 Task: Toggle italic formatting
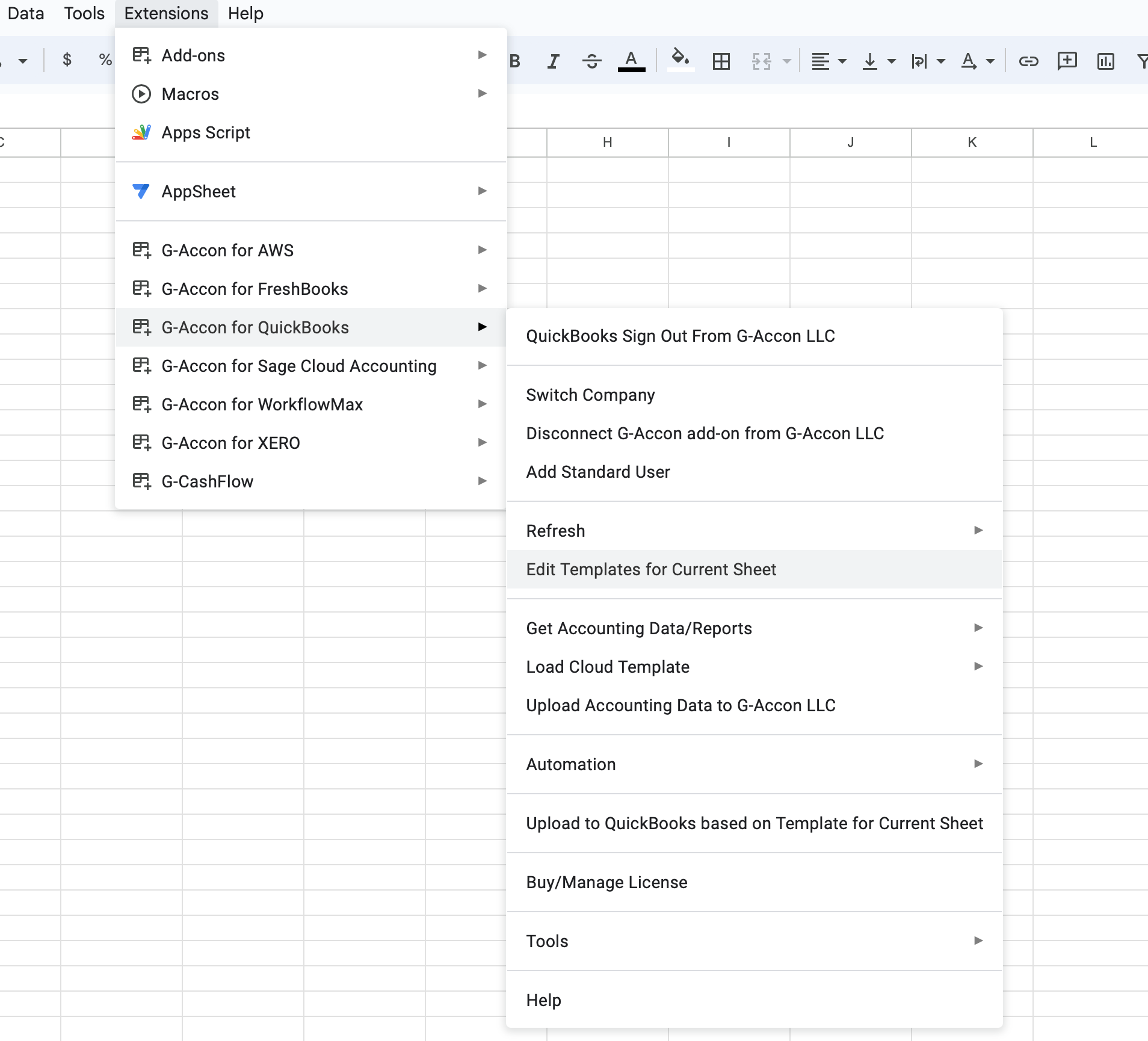553,61
